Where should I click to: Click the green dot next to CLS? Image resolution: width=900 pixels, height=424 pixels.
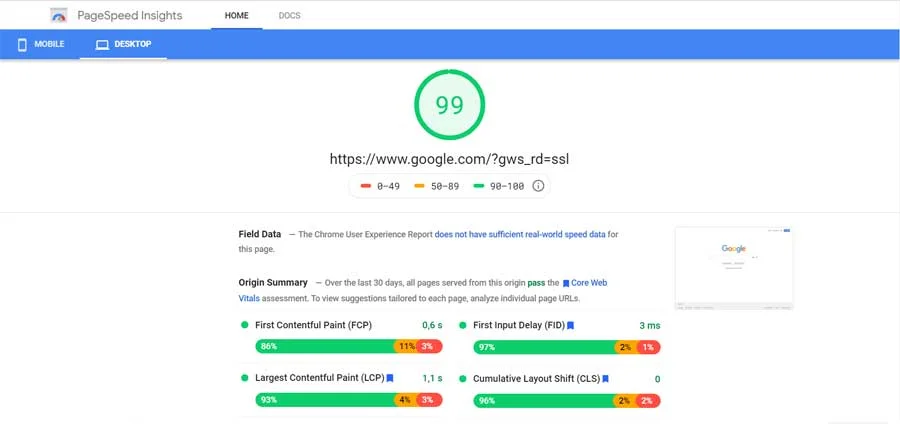[463, 379]
